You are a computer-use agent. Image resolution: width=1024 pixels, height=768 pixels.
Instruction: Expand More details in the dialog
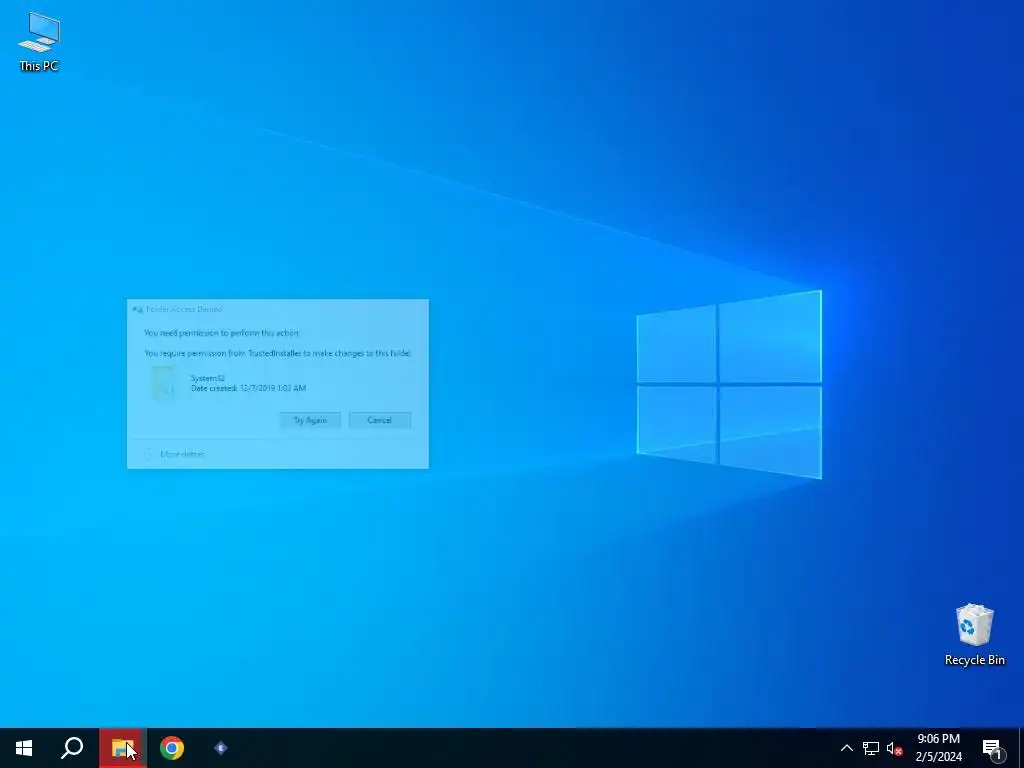pos(175,454)
